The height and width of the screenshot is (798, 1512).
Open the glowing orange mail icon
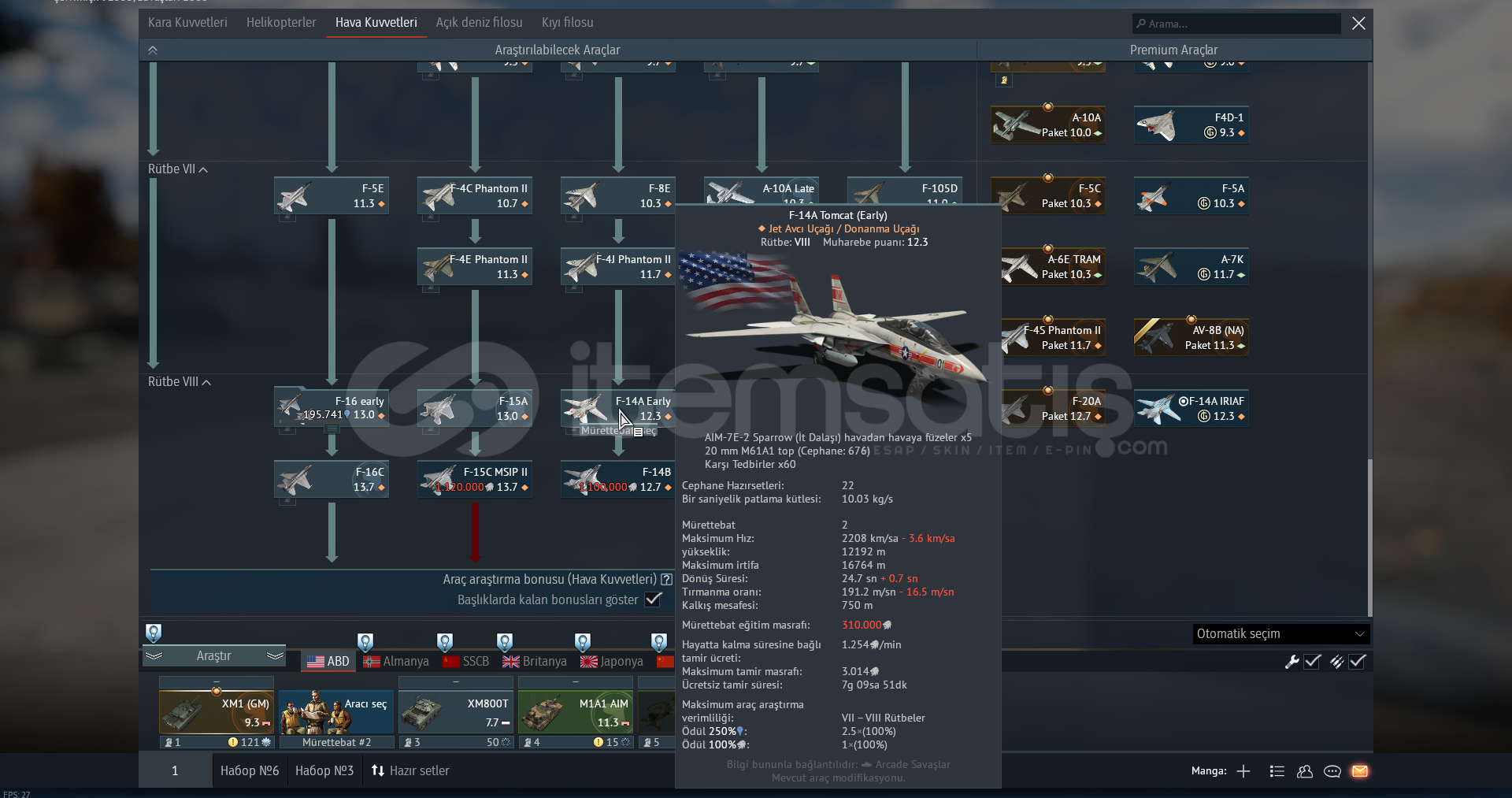tap(1360, 771)
